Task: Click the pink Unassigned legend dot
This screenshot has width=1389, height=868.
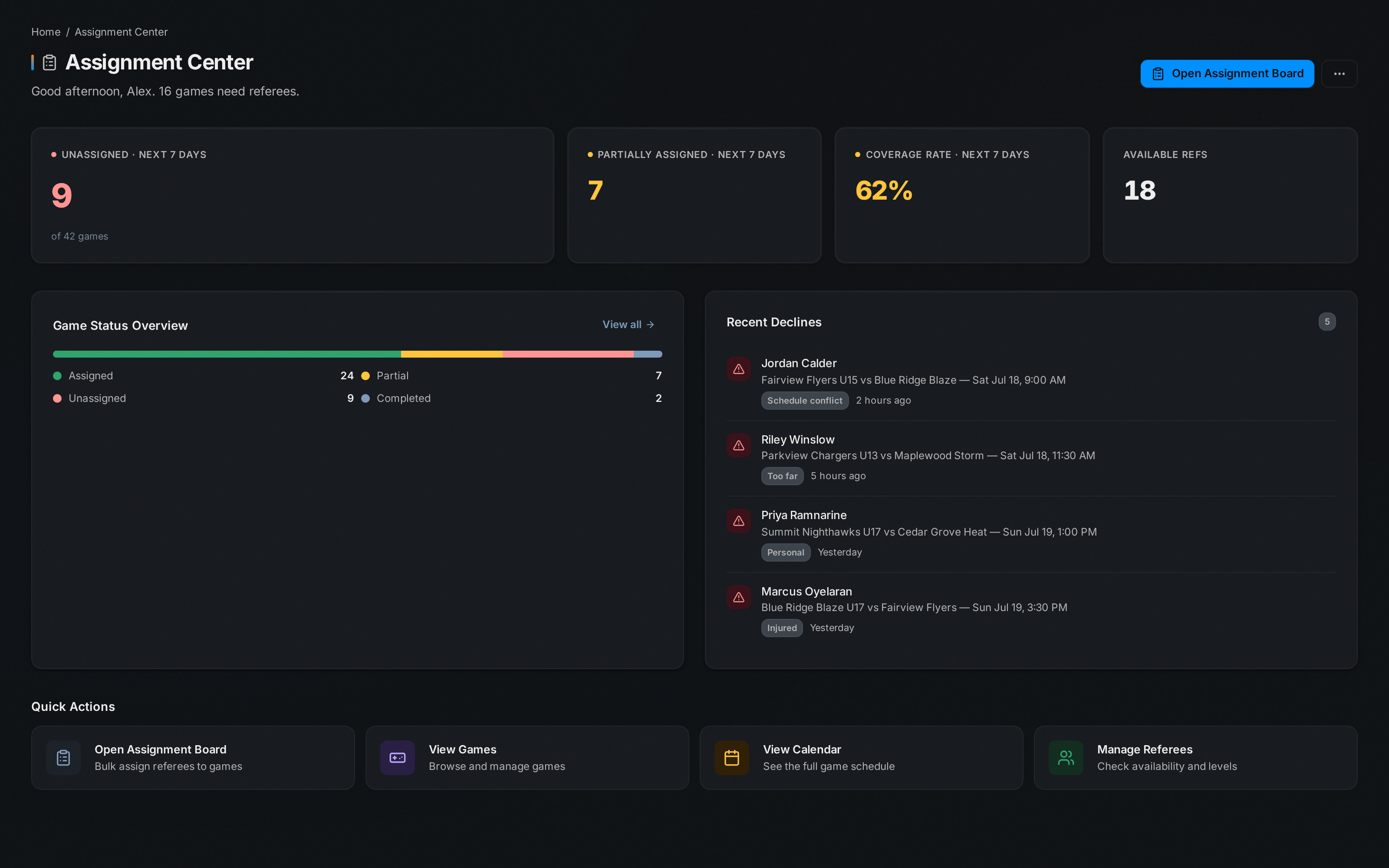Action: (57, 398)
